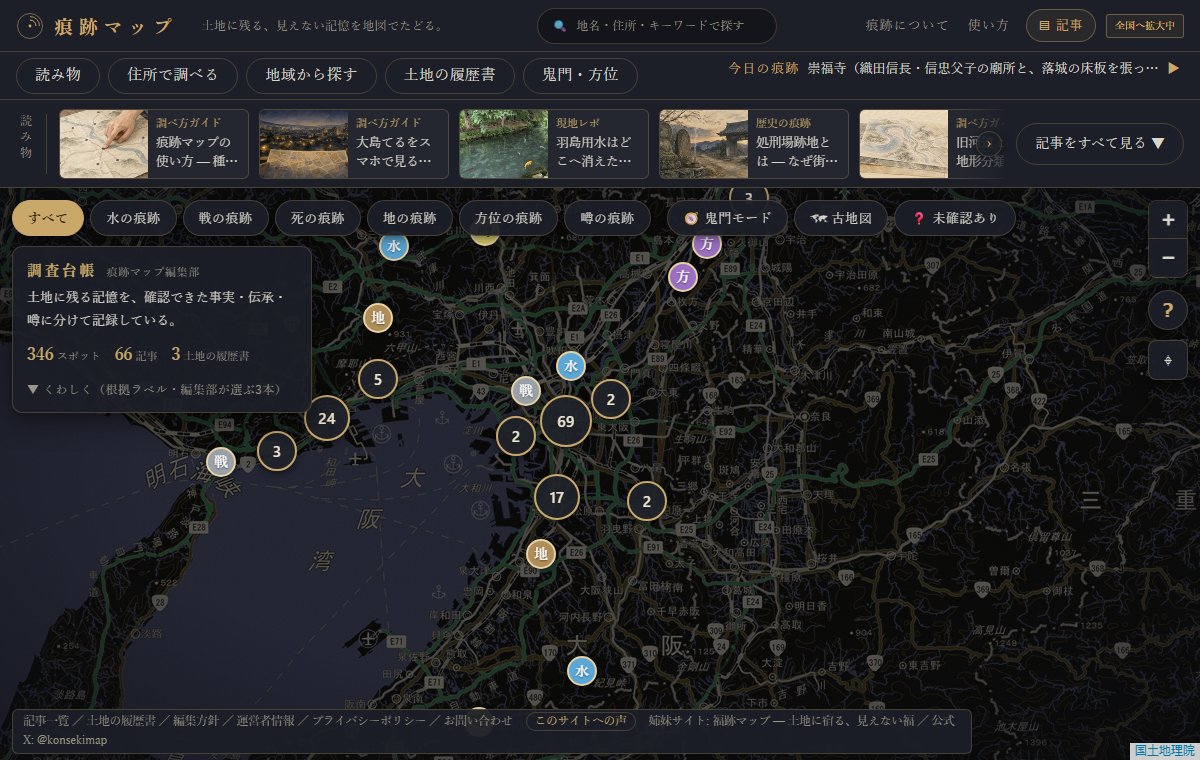This screenshot has width=1200, height=760.
Task: Open 記事一覧 footer link
Action: click(x=47, y=720)
